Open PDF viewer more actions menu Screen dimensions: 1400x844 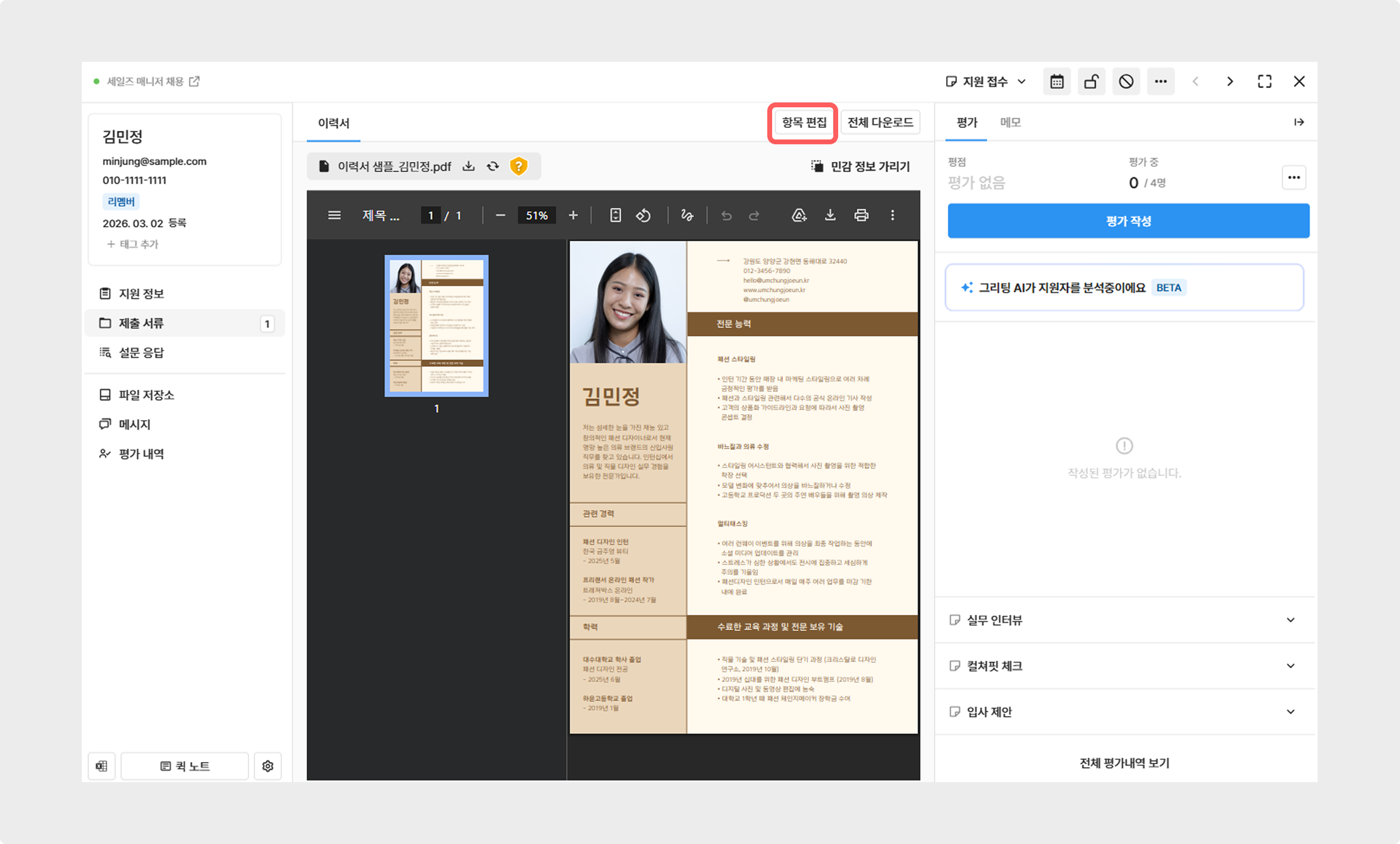(x=893, y=215)
